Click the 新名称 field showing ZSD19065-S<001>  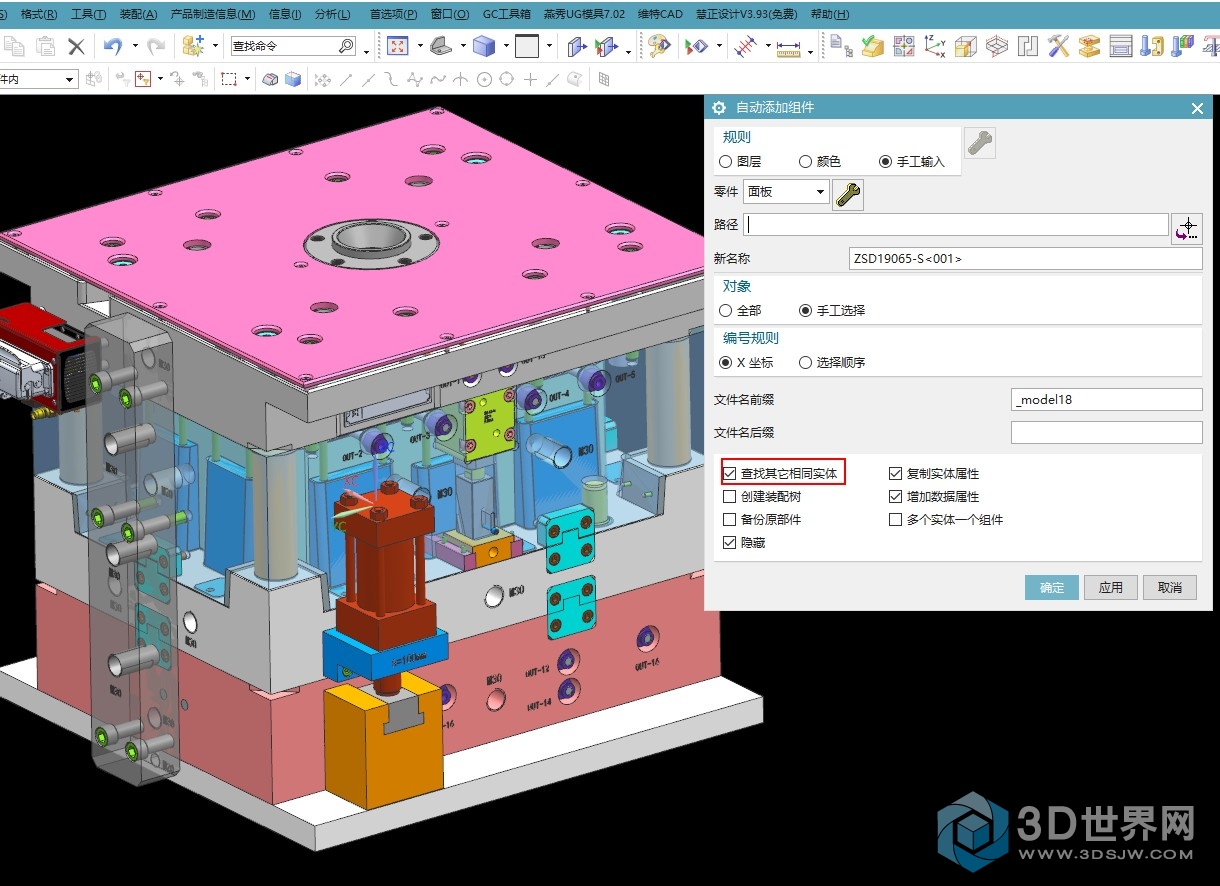(1025, 258)
